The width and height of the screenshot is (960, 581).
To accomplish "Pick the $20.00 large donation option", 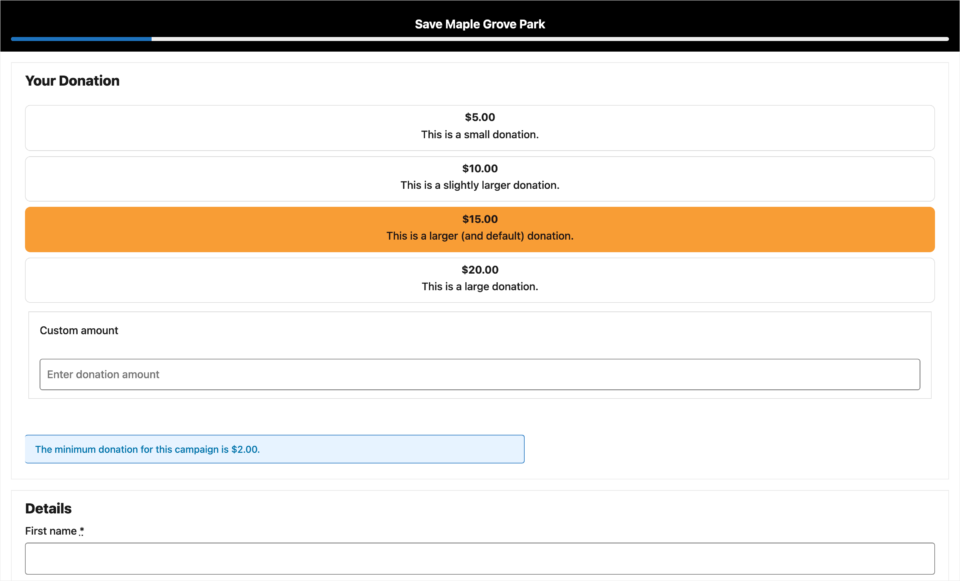I will pos(479,280).
